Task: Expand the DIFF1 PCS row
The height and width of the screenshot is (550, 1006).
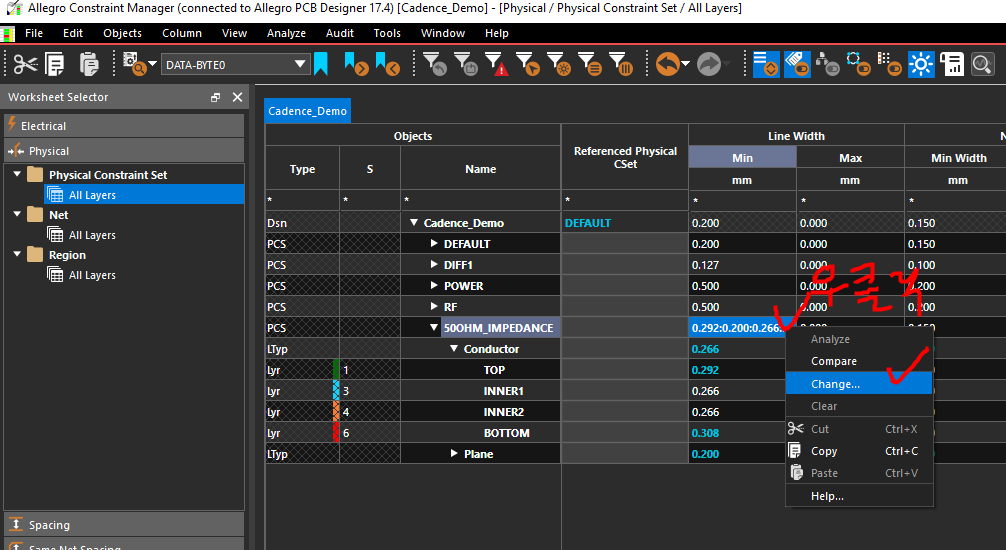Action: [434, 264]
